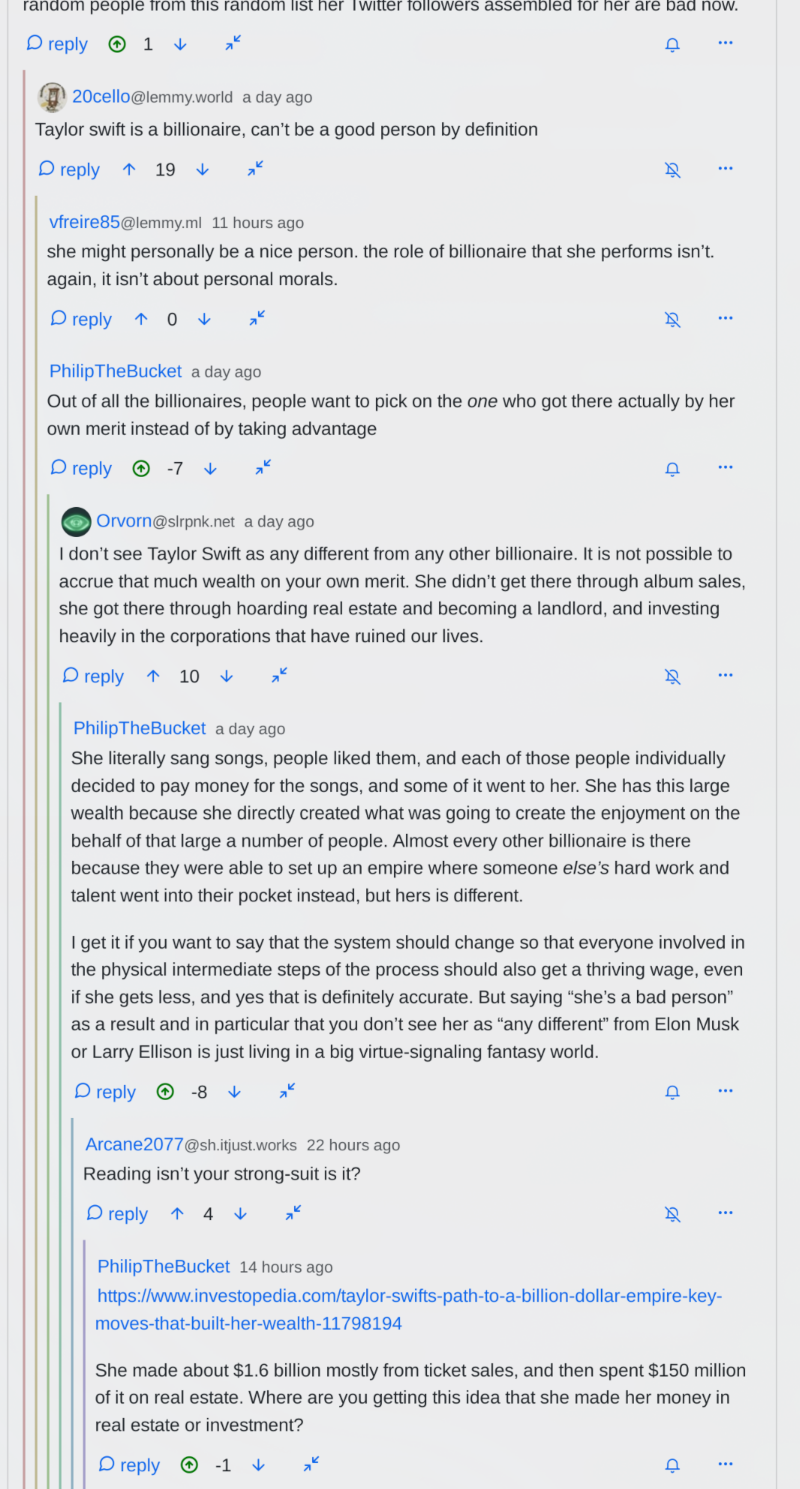The width and height of the screenshot is (800, 1489).
Task: Visit Orvorn's profile page
Action: (124, 521)
